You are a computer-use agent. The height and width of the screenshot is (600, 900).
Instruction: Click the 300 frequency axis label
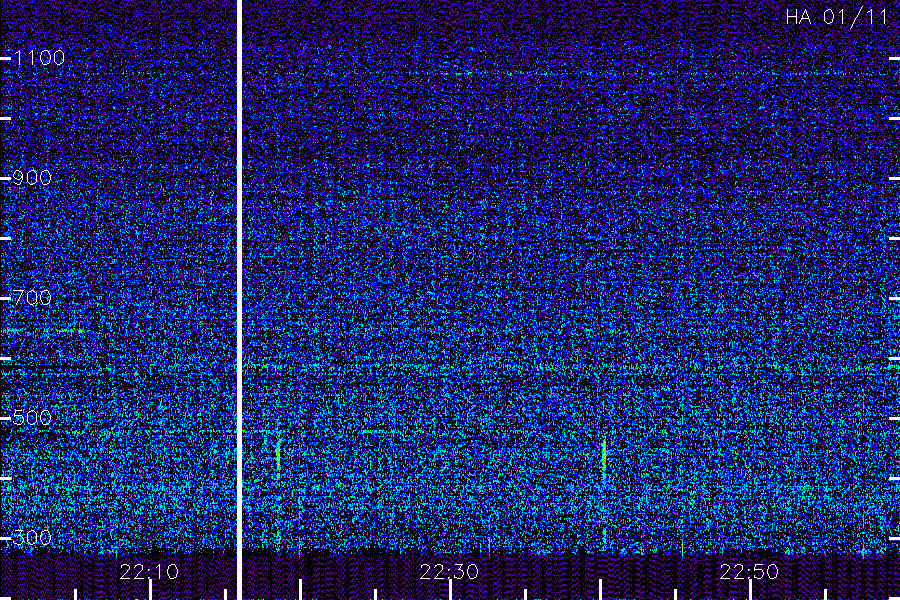click(32, 538)
